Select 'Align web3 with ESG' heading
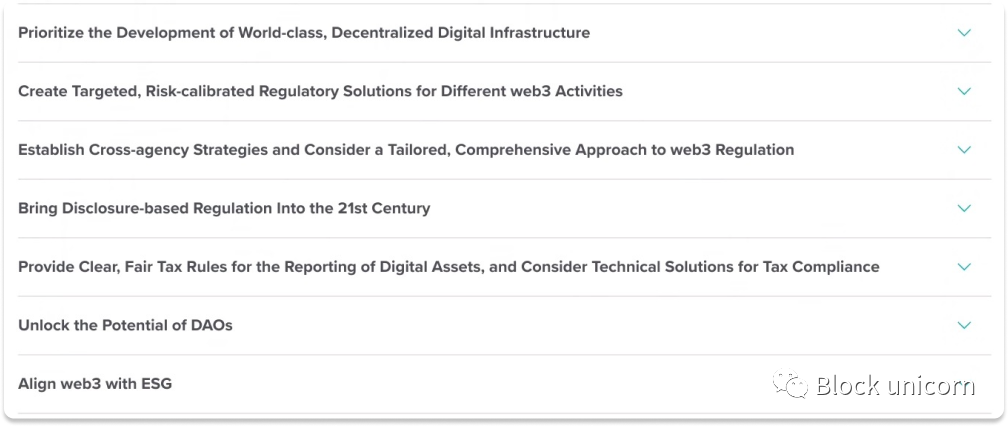1008x427 pixels. pyautogui.click(x=95, y=384)
